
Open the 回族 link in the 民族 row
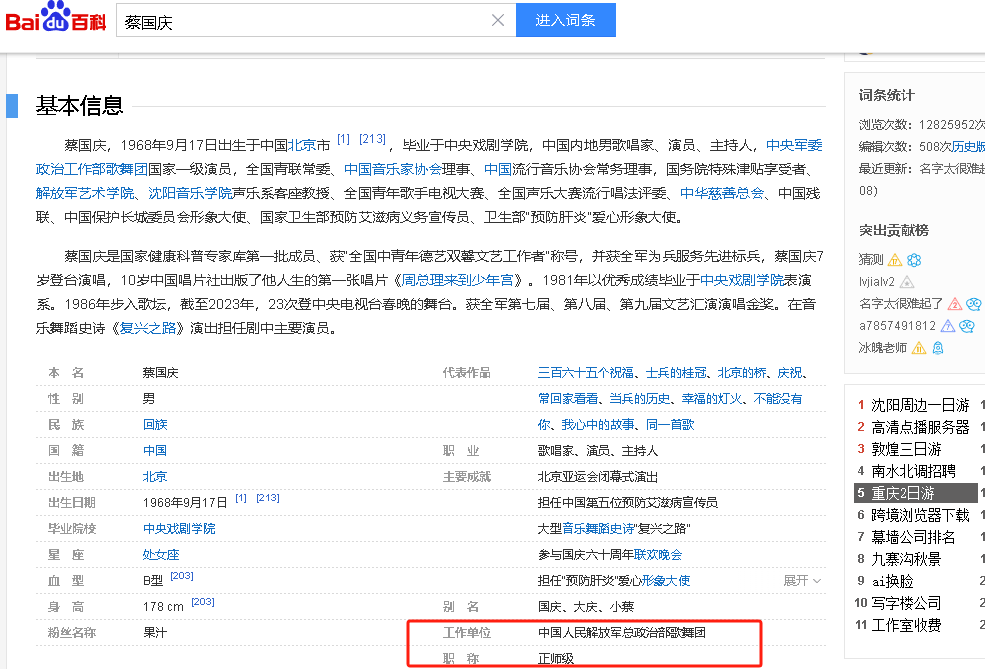point(155,425)
